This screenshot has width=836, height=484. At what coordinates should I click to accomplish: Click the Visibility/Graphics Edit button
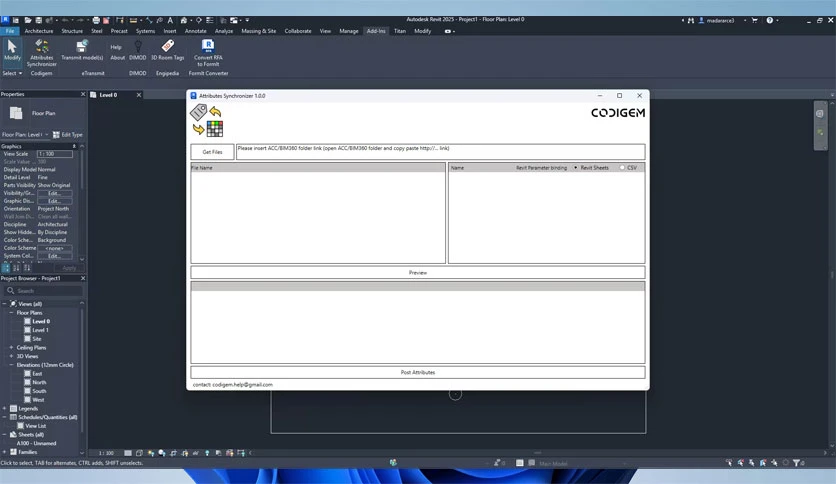click(54, 193)
